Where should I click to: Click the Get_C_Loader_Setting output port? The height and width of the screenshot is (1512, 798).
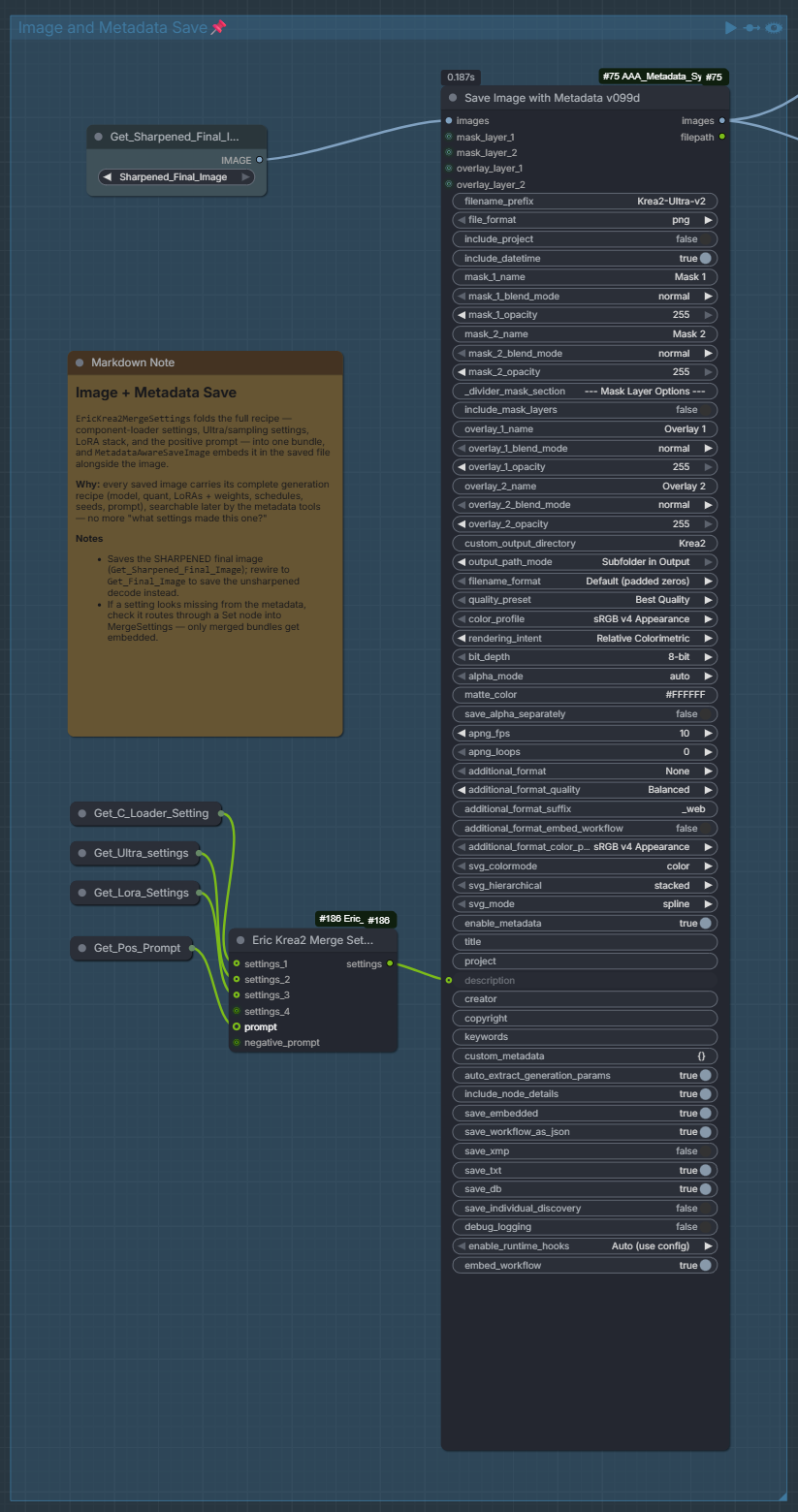[219, 813]
